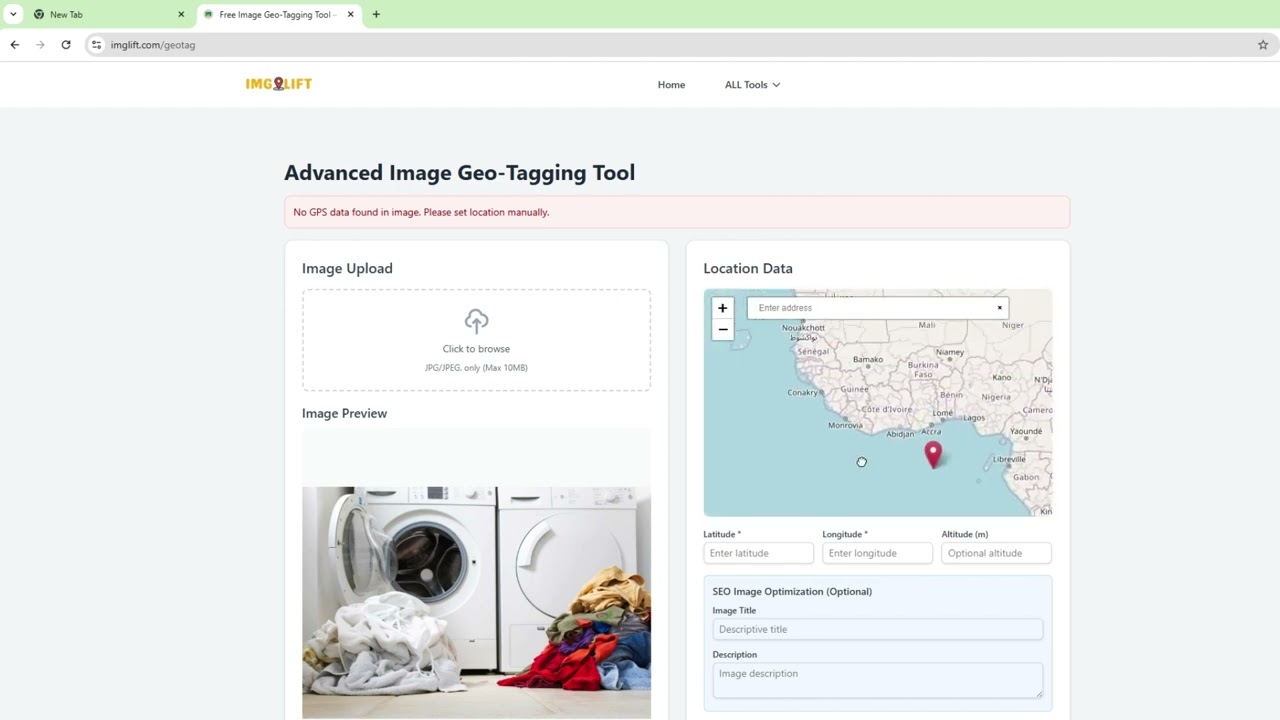Click the browser forward arrow
Screen dimensions: 1280x720
(40, 45)
